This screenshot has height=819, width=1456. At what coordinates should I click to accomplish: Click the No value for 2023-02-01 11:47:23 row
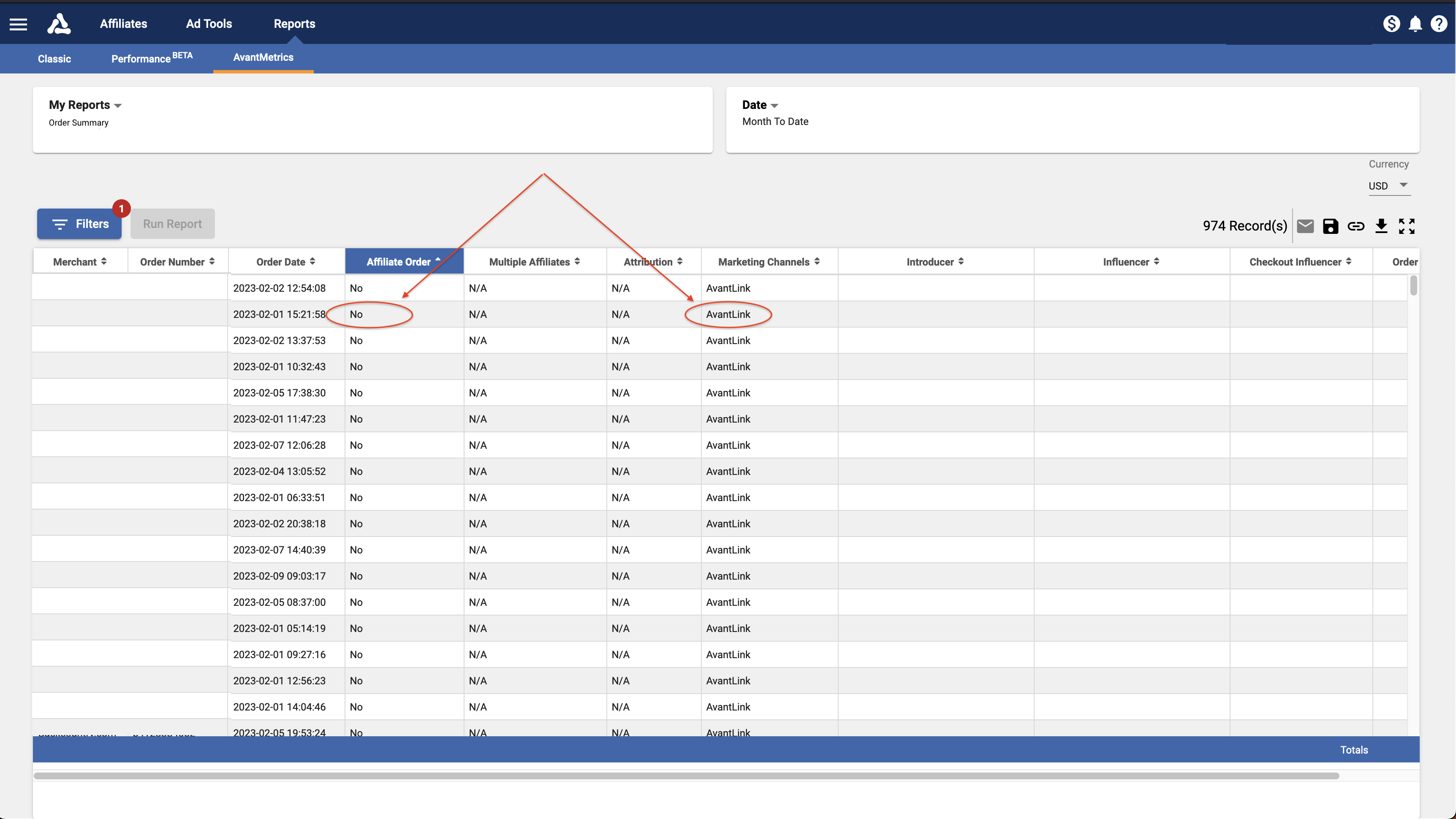pyautogui.click(x=356, y=419)
